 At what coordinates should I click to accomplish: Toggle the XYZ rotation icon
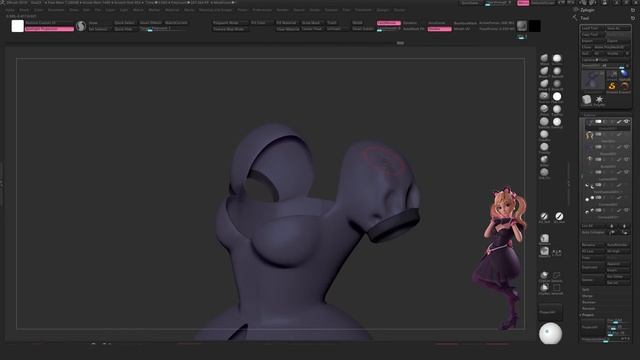point(557,252)
